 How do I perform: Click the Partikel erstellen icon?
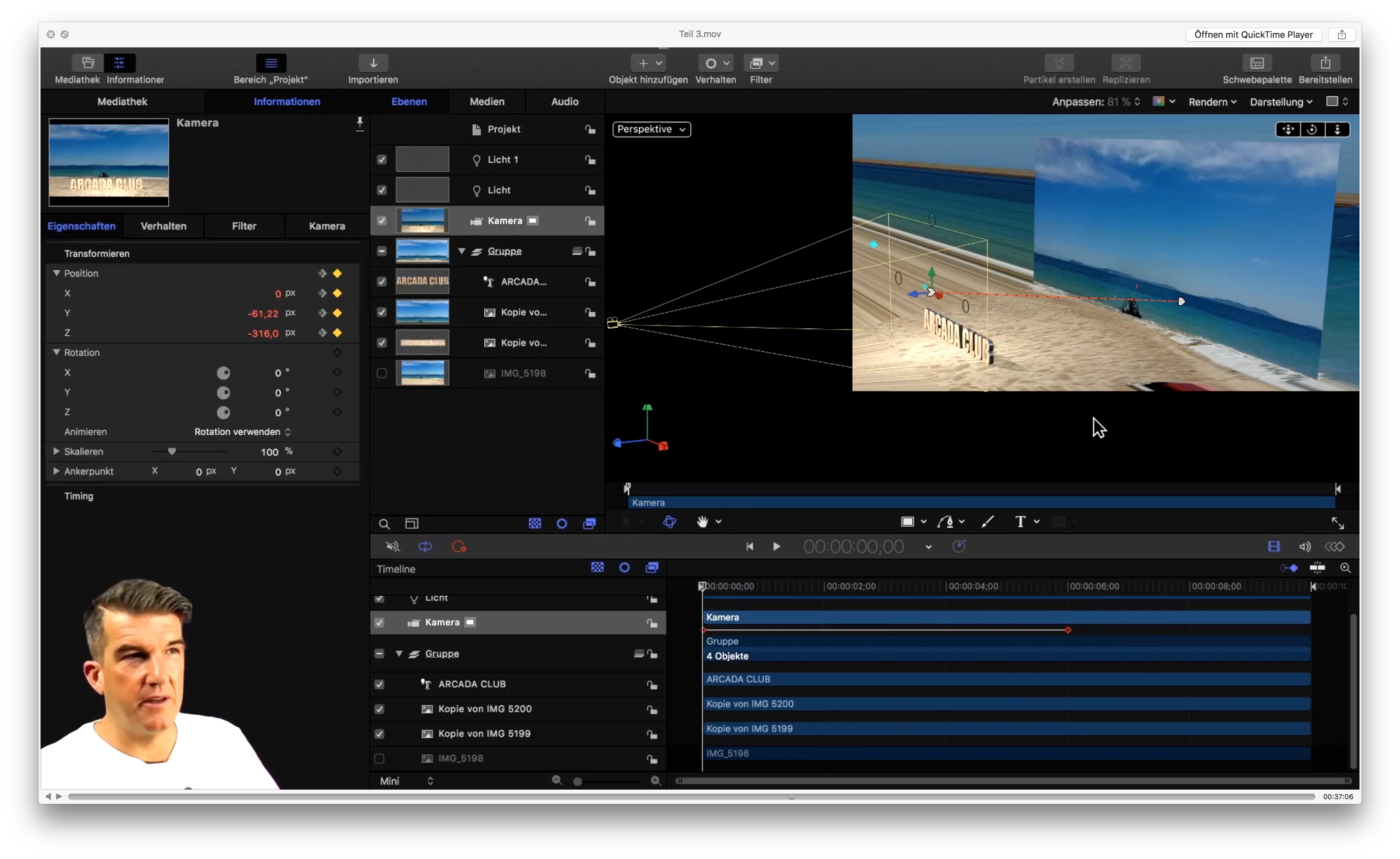click(x=1059, y=63)
